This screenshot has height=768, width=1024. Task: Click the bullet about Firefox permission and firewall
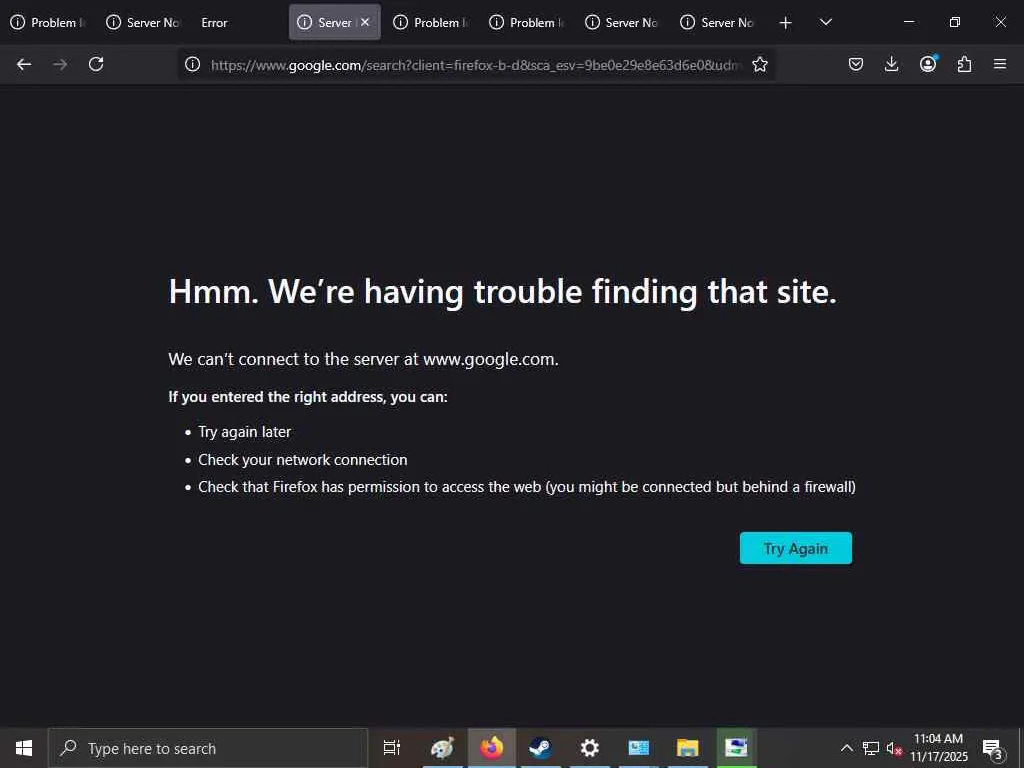coord(526,487)
